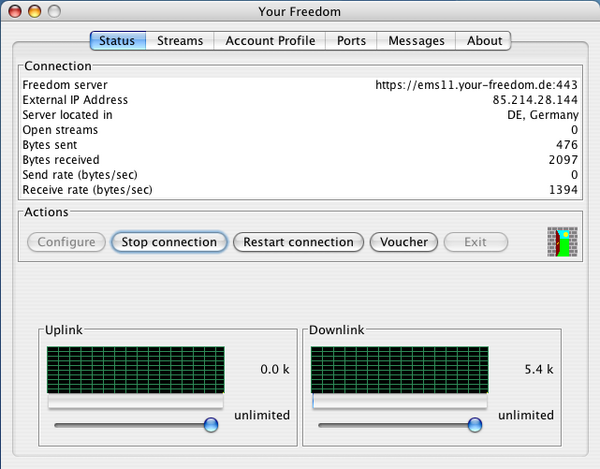Click the Send rate (bytes/sec) label
600x469 pixels.
click(80, 175)
